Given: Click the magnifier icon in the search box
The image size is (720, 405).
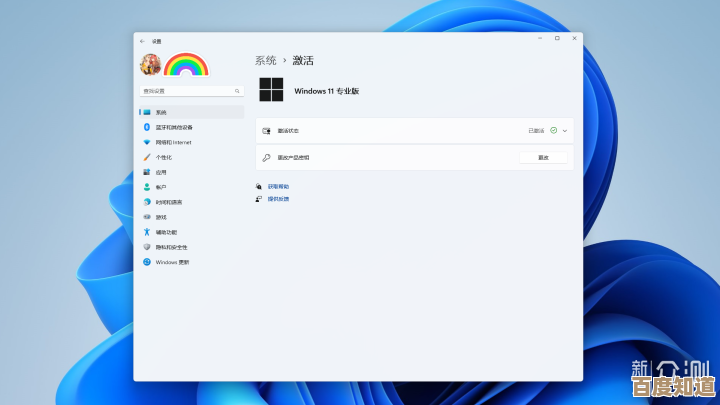Looking at the screenshot, I should pyautogui.click(x=237, y=91).
